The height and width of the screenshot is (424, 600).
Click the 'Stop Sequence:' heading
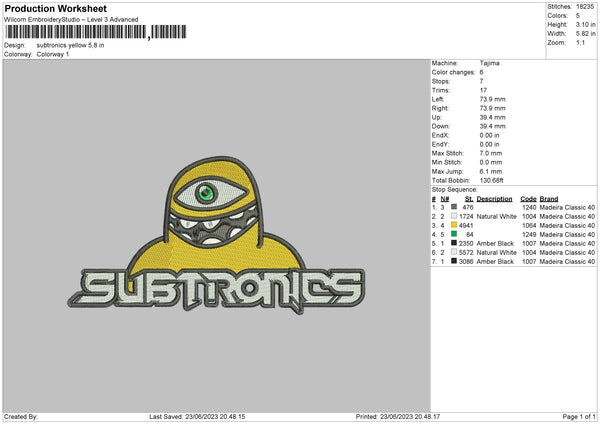(x=455, y=190)
